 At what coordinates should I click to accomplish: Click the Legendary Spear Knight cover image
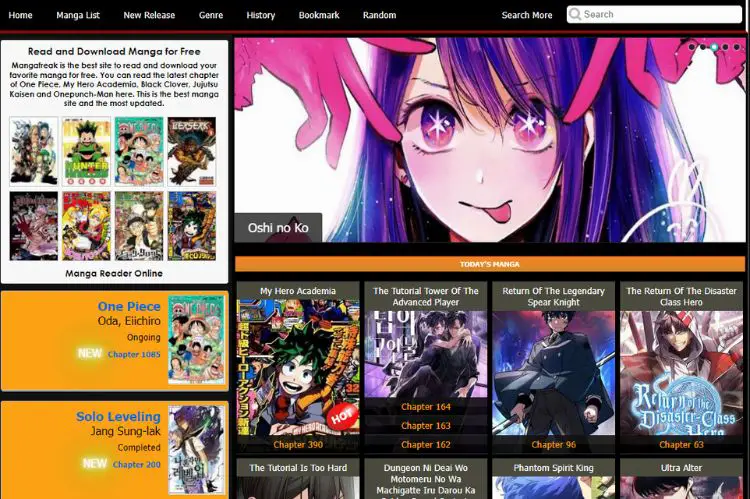(553, 373)
